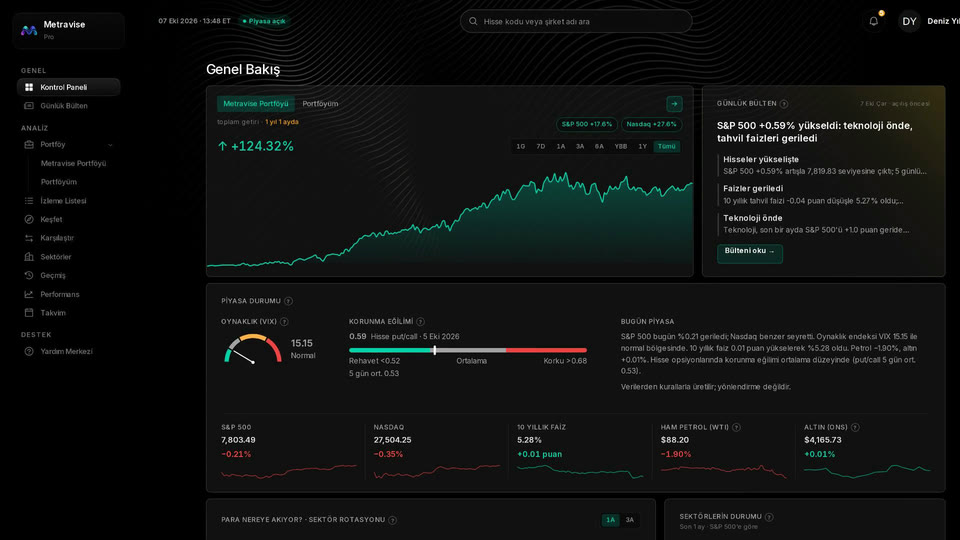Click Oynaklık (VIX) info icon
The width and height of the screenshot is (960, 540).
point(284,321)
